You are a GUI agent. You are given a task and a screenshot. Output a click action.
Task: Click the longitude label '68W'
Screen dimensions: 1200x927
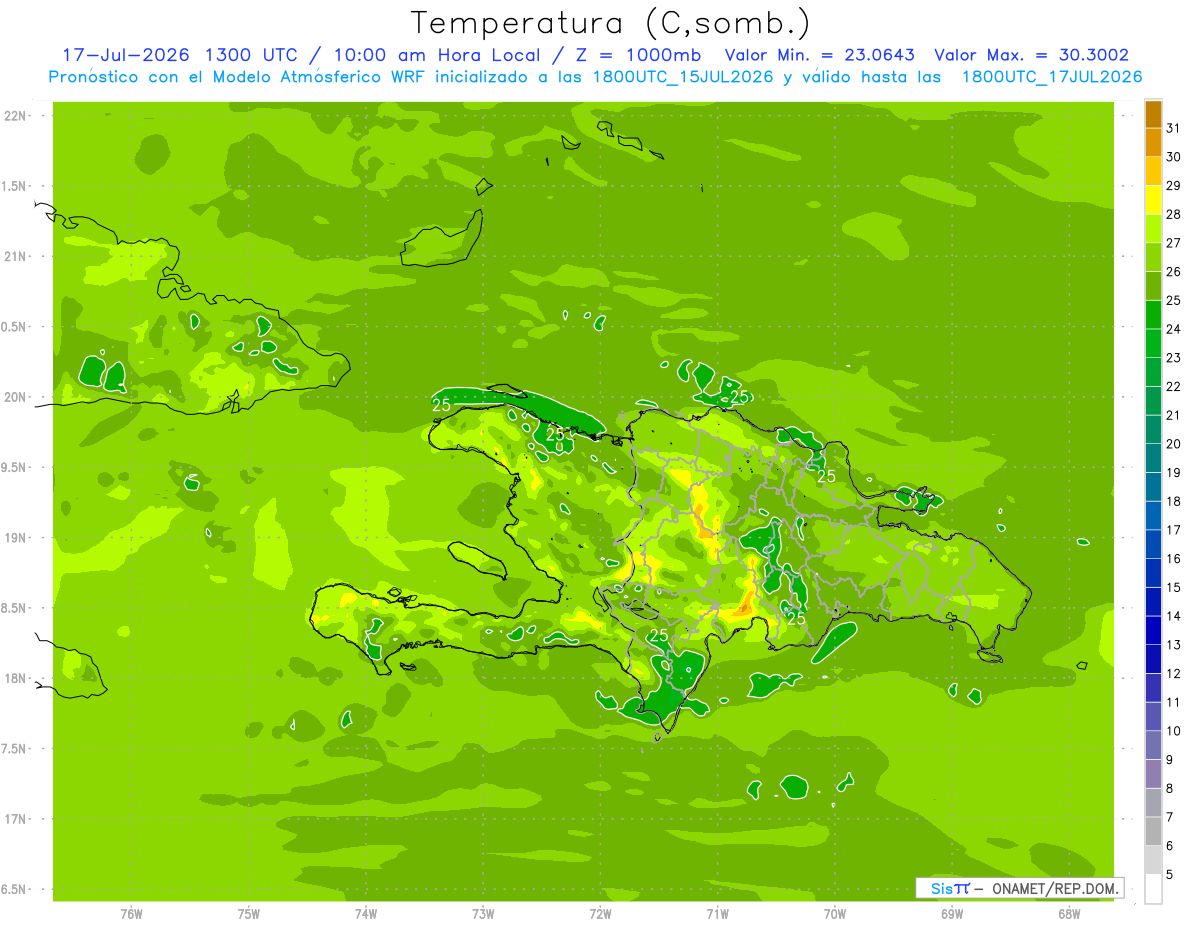1069,914
